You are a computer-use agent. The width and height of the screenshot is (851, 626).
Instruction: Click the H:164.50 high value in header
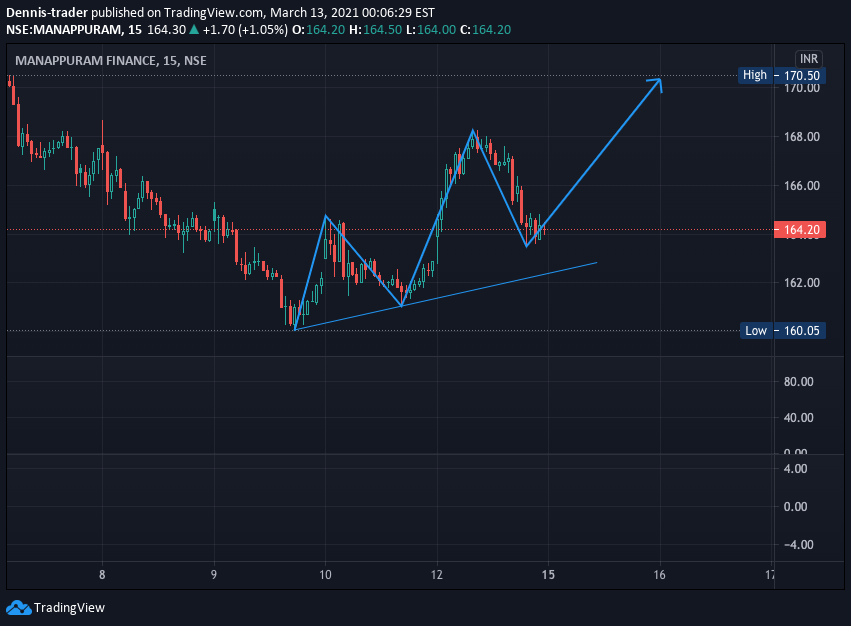coord(376,29)
